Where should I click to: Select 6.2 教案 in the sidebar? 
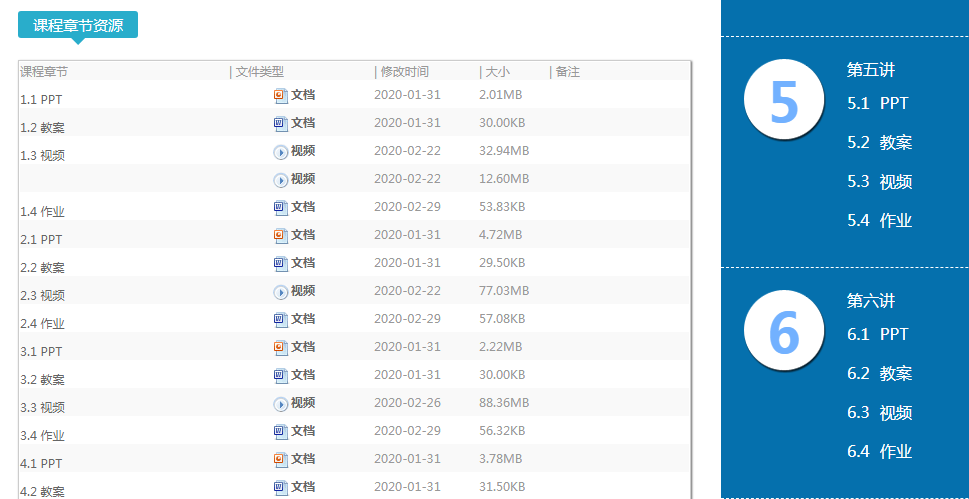coord(879,373)
